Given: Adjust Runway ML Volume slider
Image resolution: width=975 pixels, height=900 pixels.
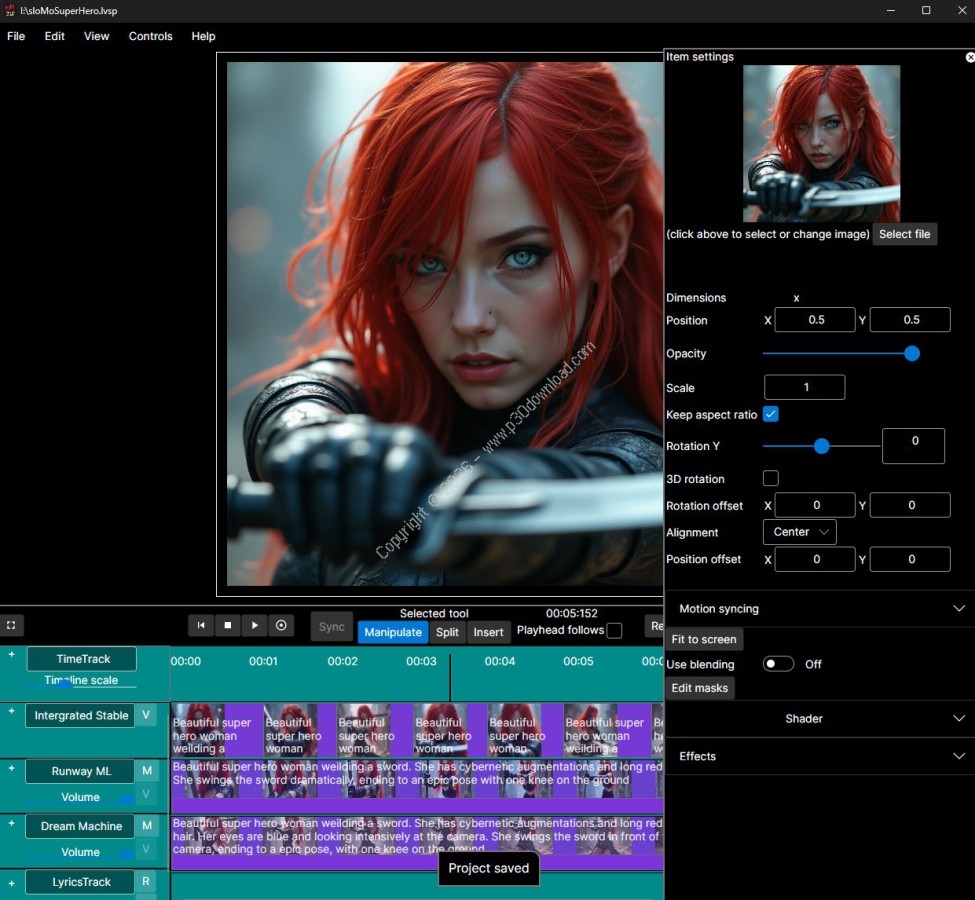Looking at the screenshot, I should click(126, 799).
